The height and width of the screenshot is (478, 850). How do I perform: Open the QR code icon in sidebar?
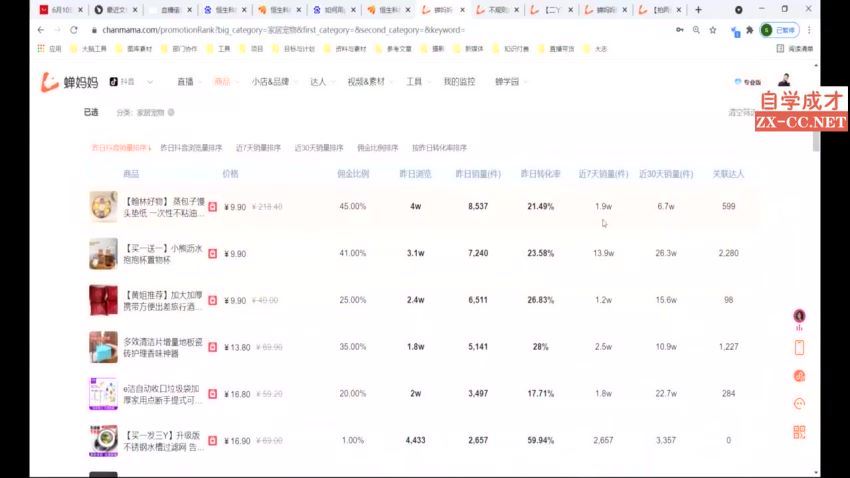tap(799, 432)
